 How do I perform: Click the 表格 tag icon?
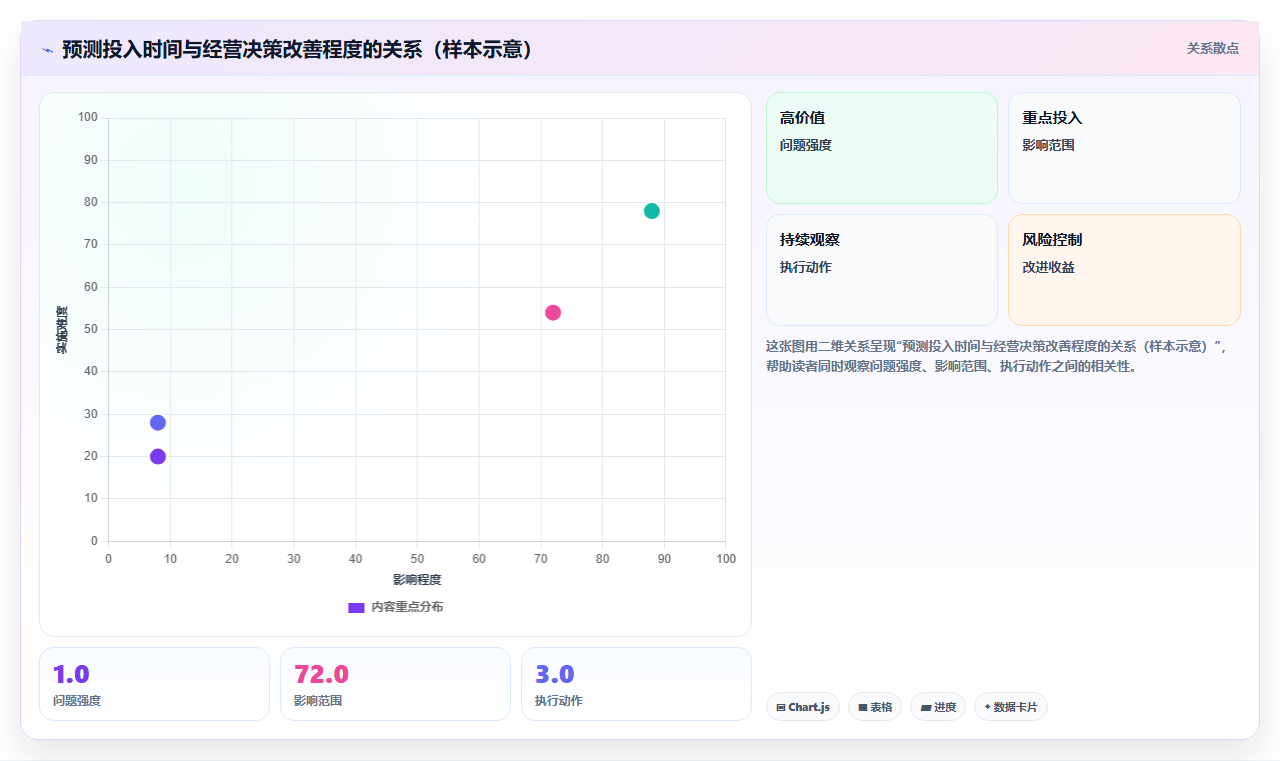(863, 707)
